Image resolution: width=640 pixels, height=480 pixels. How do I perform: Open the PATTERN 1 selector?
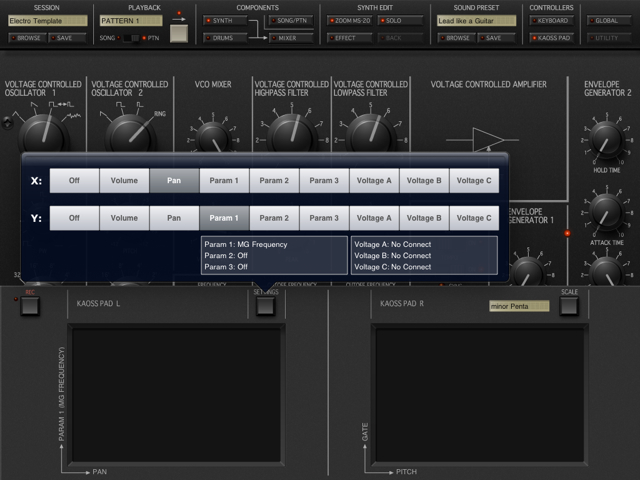131,20
